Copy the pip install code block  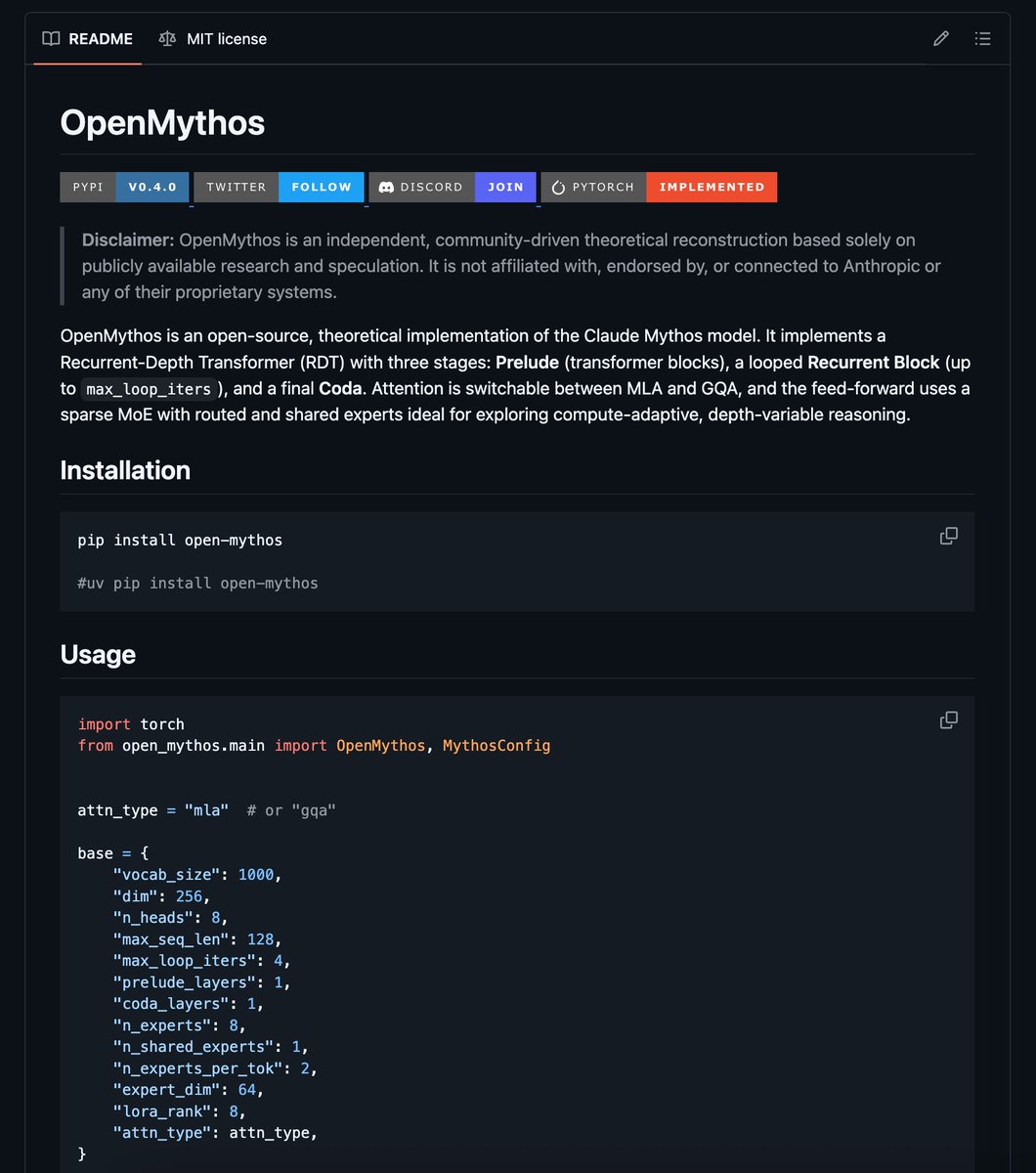pos(948,536)
